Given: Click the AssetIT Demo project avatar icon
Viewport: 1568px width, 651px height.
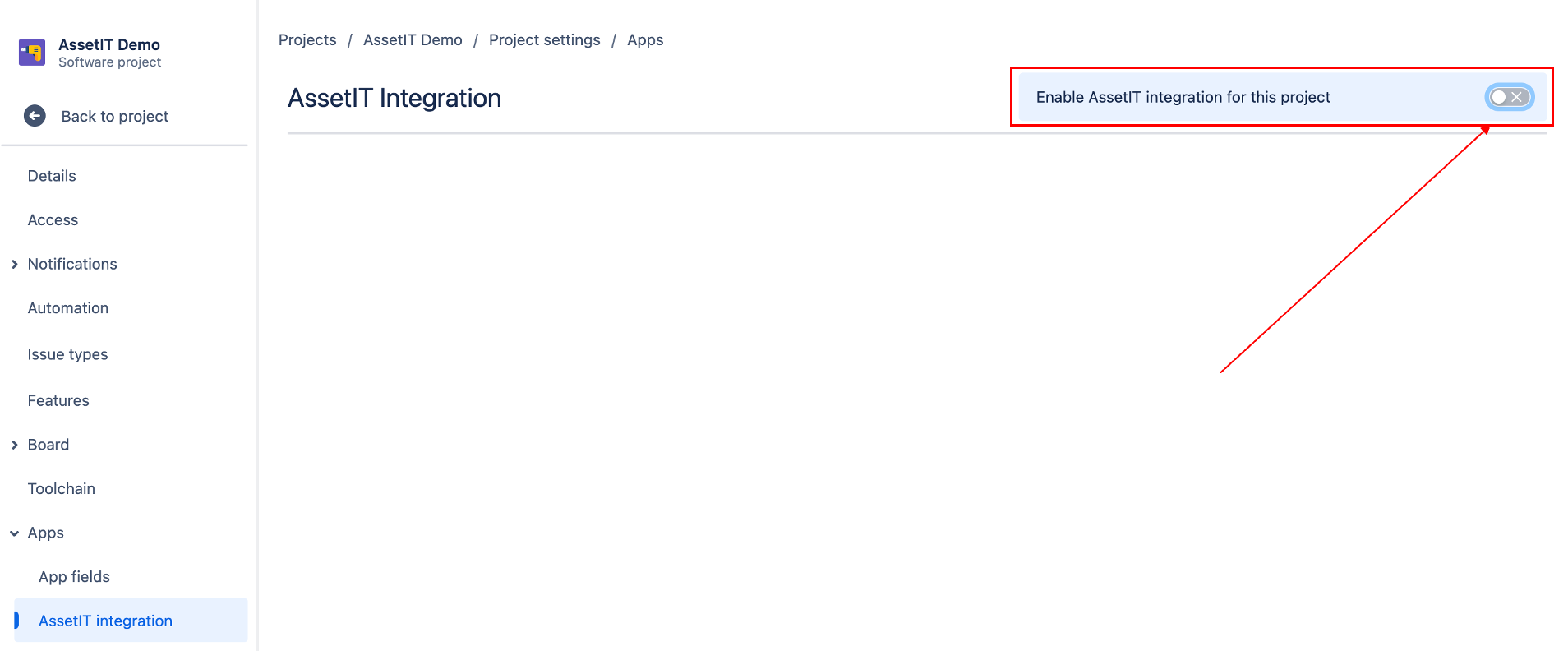Looking at the screenshot, I should tap(32, 53).
